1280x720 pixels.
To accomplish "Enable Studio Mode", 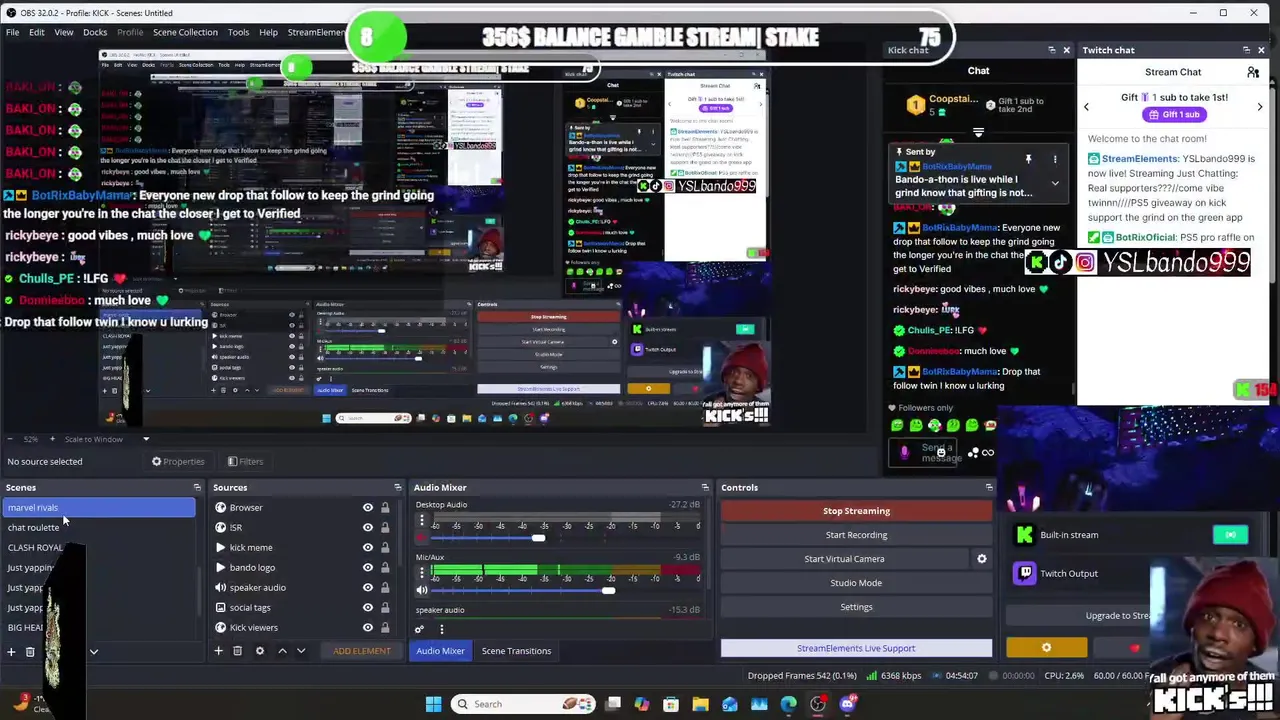I will click(856, 583).
